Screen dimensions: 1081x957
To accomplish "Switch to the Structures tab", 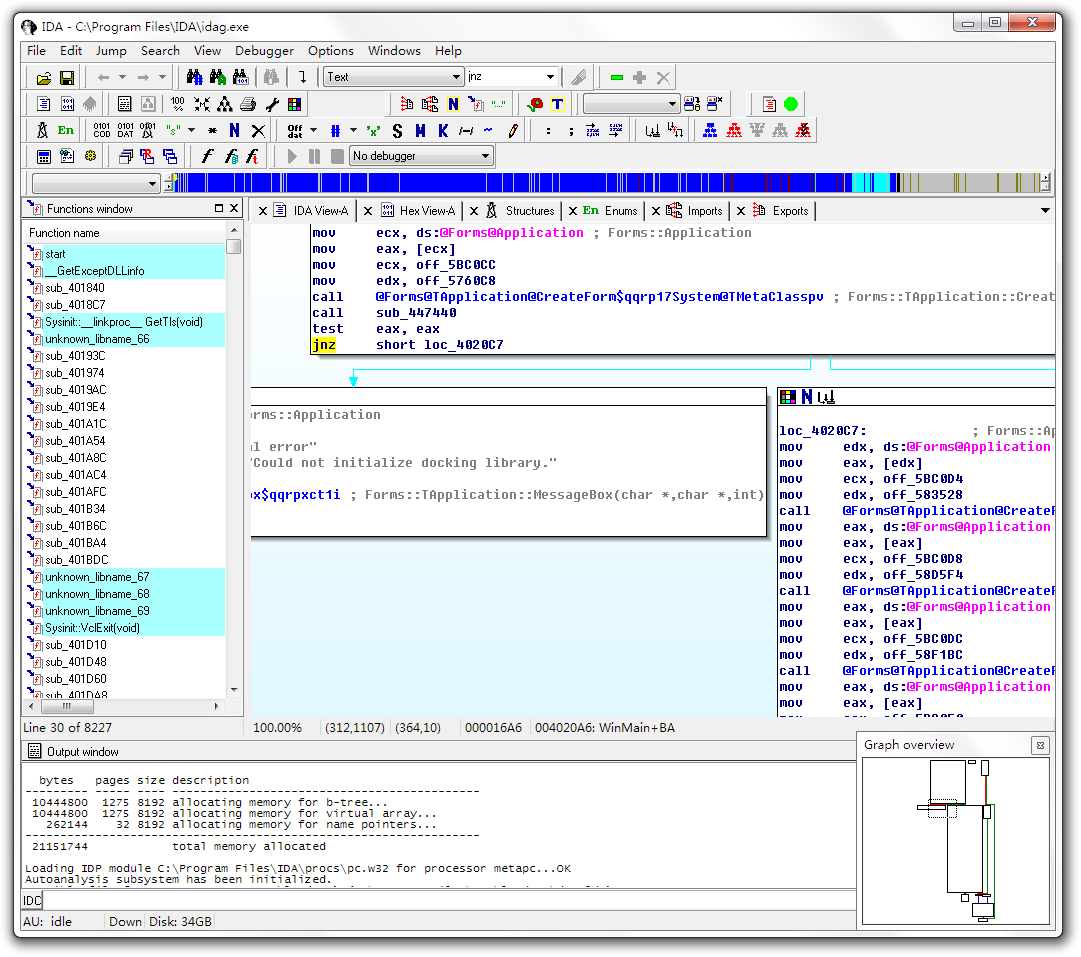I will tap(521, 211).
